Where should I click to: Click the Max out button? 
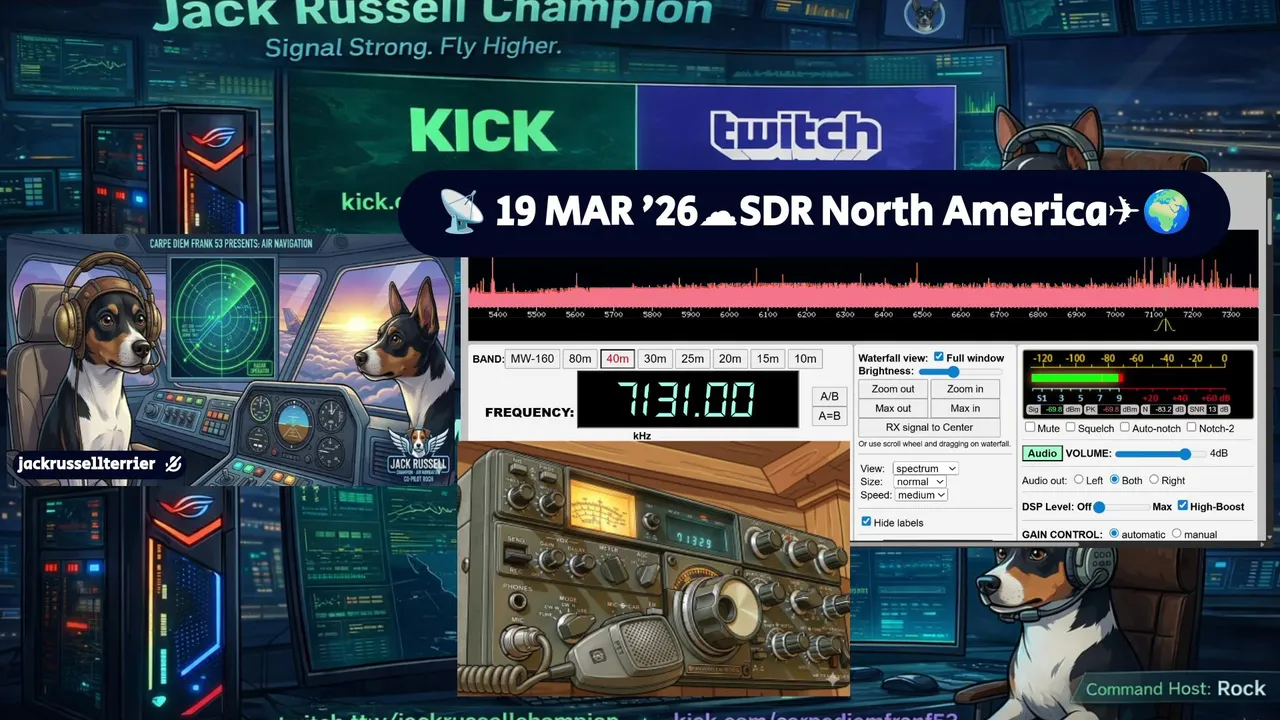[893, 408]
